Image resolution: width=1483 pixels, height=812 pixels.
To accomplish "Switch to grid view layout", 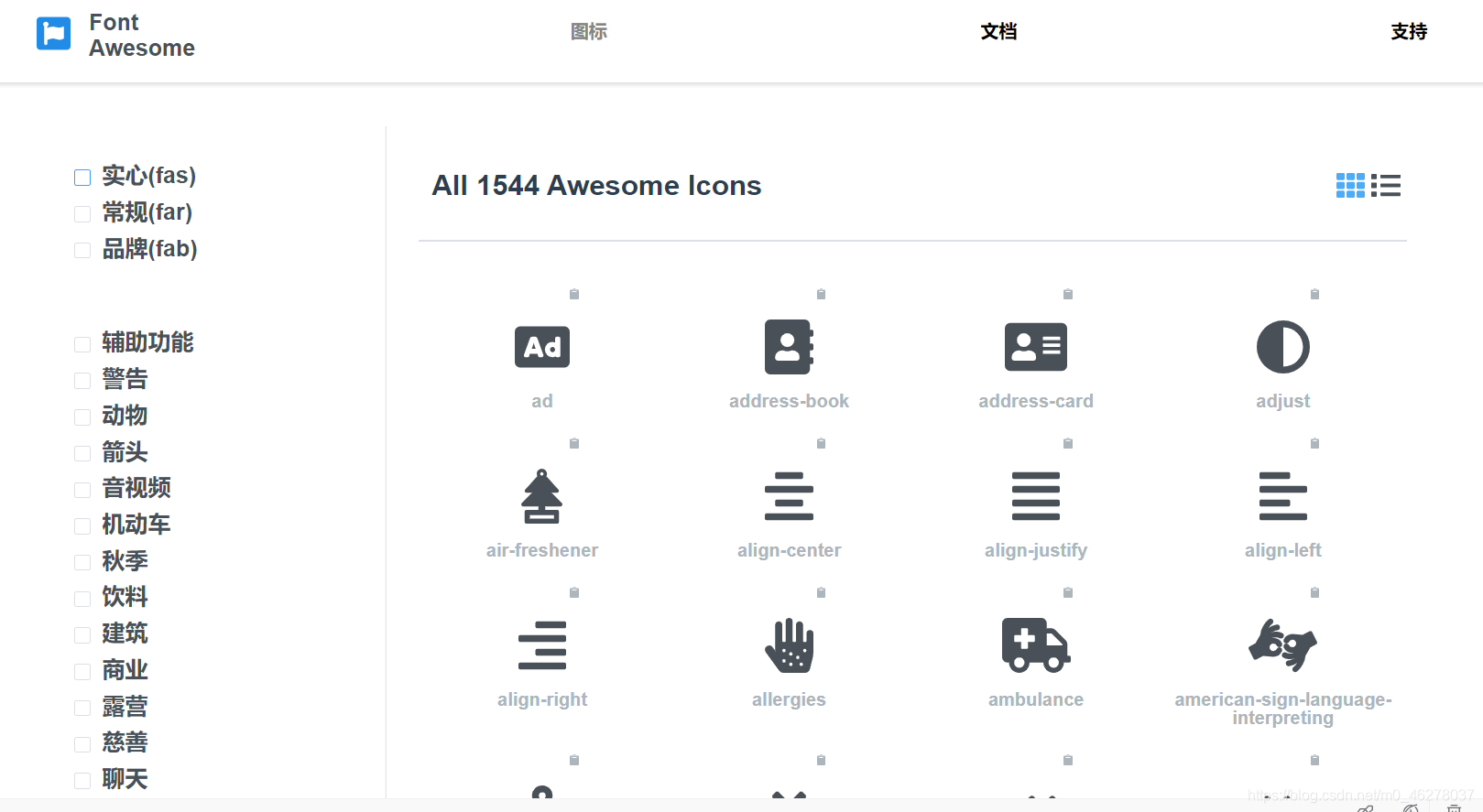I will click(x=1350, y=186).
